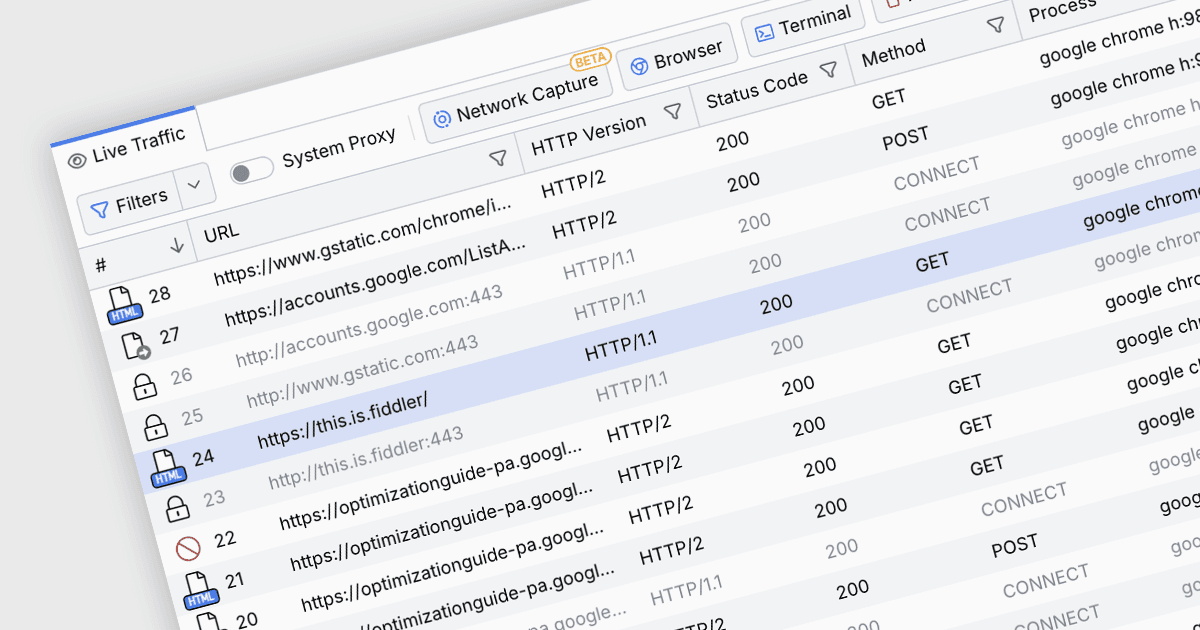Switch to the Live Traffic tab
The width and height of the screenshot is (1200, 630).
(x=127, y=147)
